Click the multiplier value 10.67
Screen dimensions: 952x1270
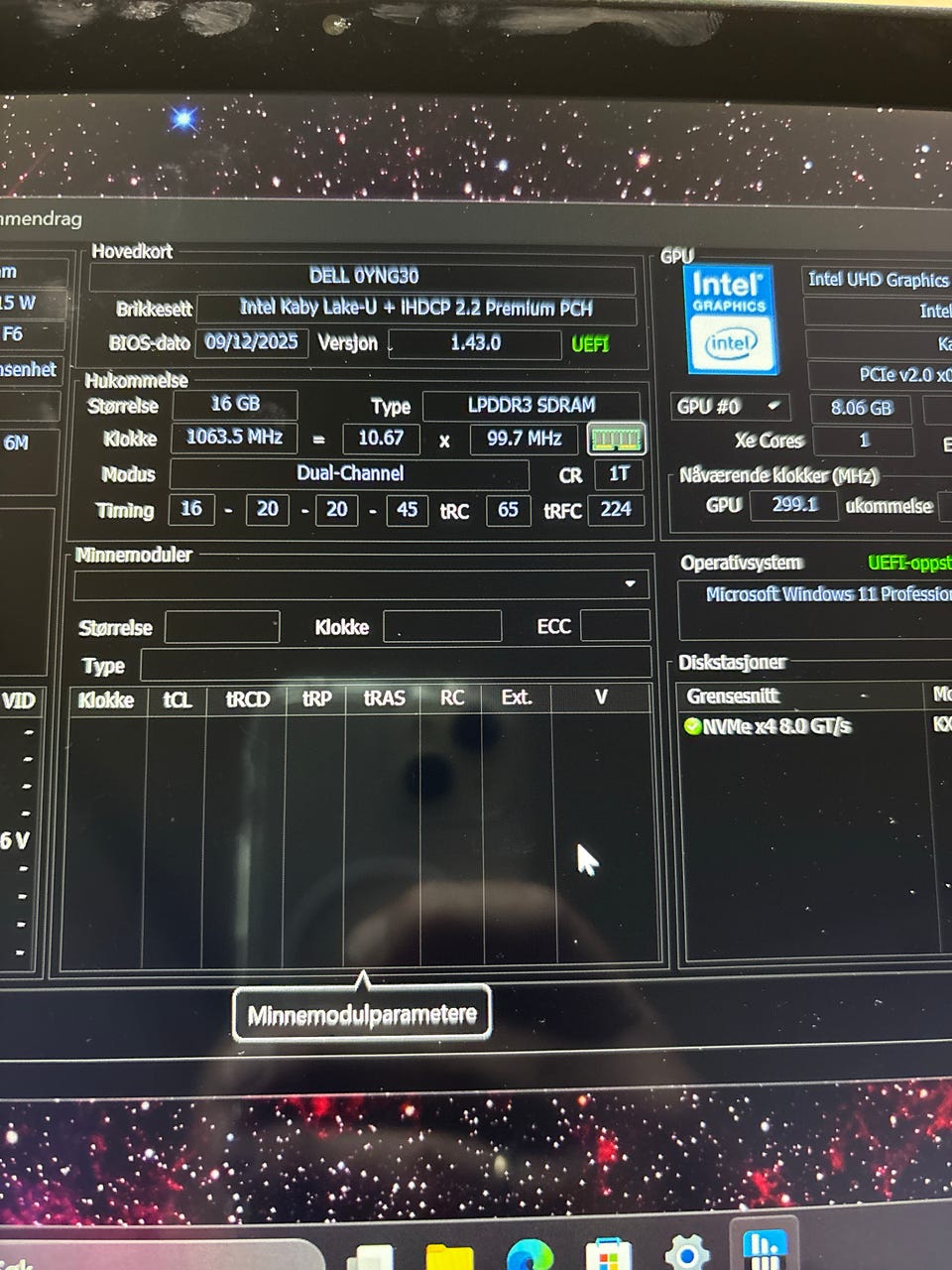[x=381, y=438]
